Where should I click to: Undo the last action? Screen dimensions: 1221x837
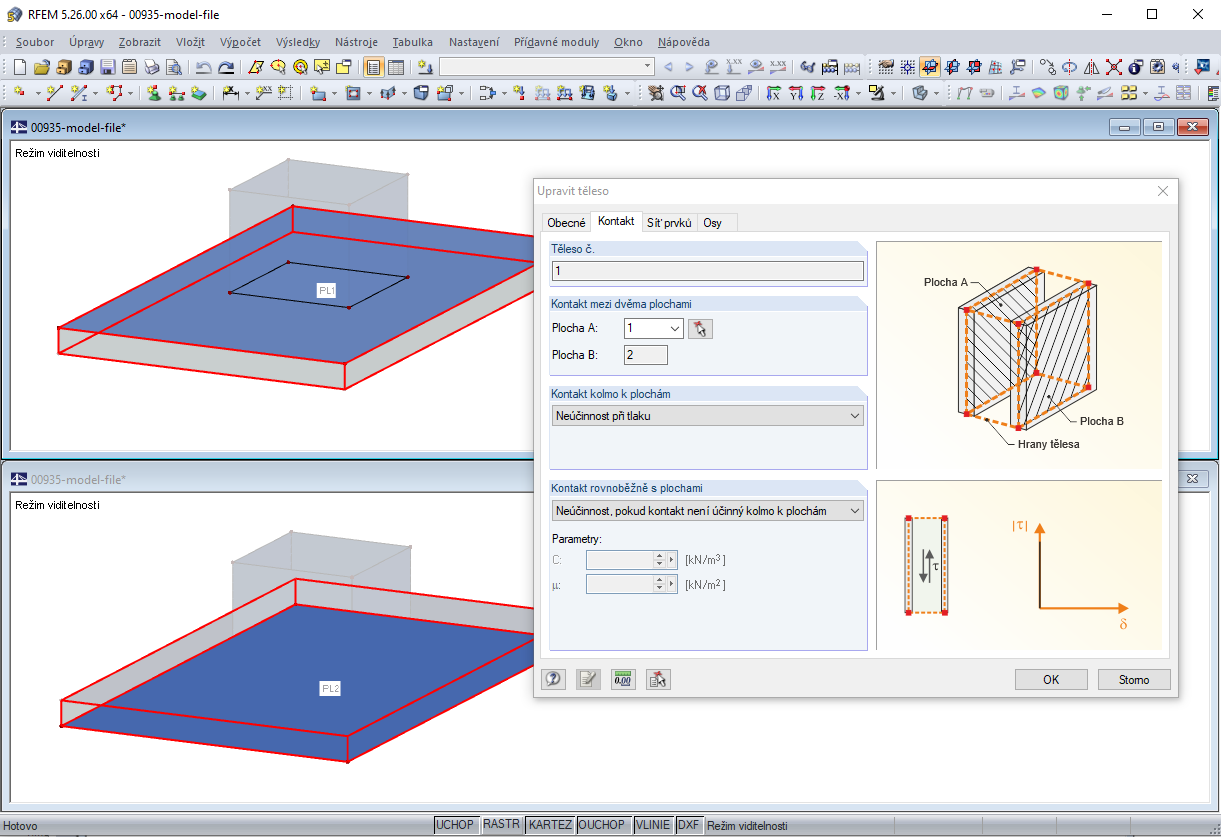[x=203, y=67]
